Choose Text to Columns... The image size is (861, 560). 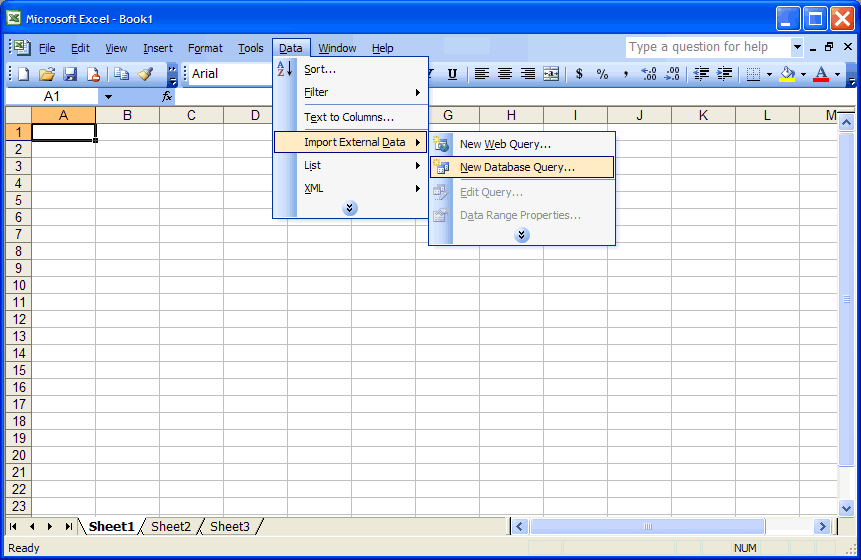(350, 117)
